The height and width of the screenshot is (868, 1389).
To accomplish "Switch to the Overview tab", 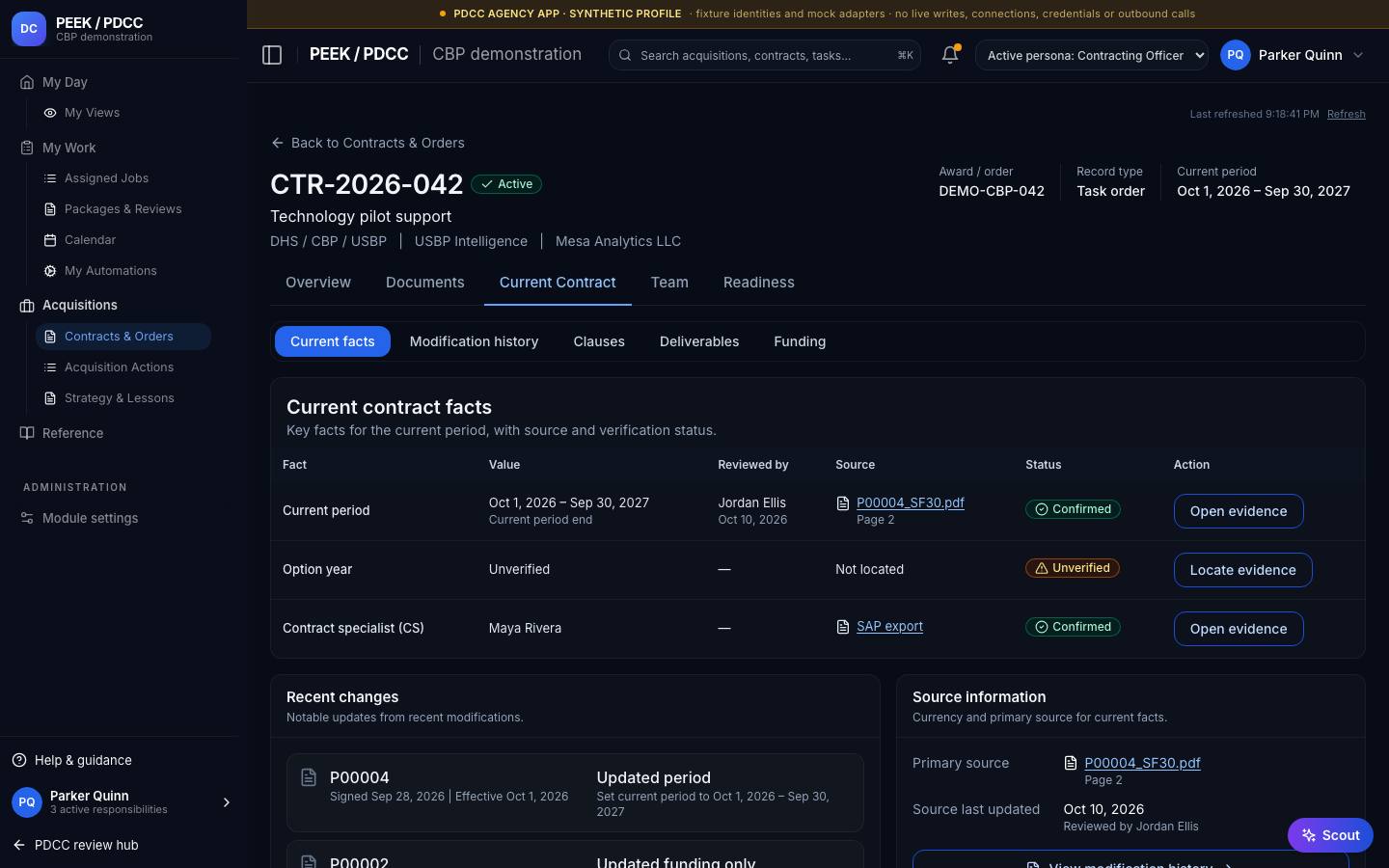I will (x=318, y=283).
